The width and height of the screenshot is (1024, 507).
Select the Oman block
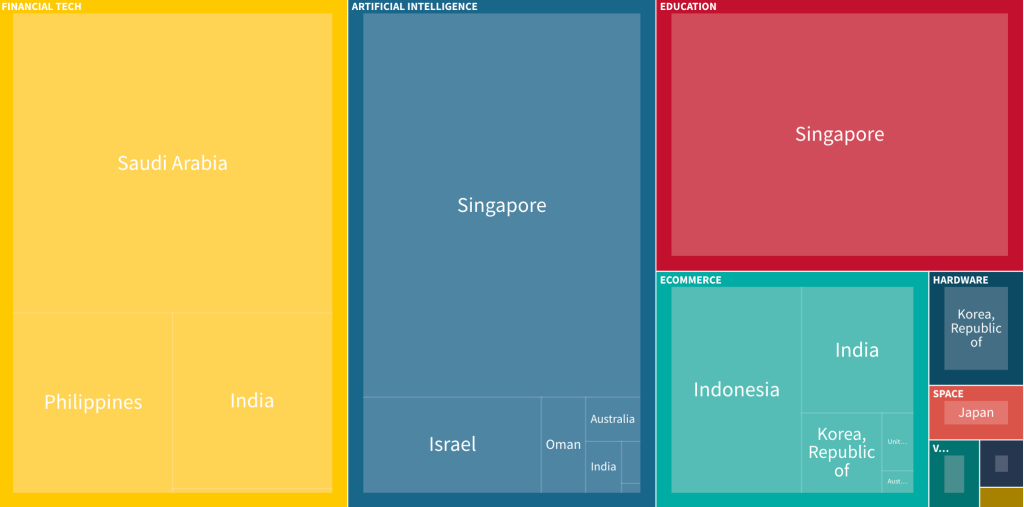point(563,444)
